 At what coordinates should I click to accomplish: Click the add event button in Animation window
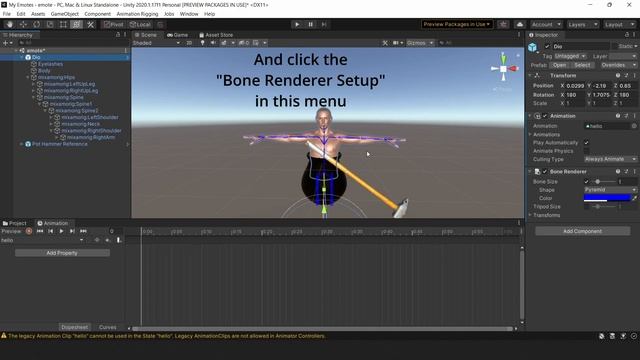[119, 240]
